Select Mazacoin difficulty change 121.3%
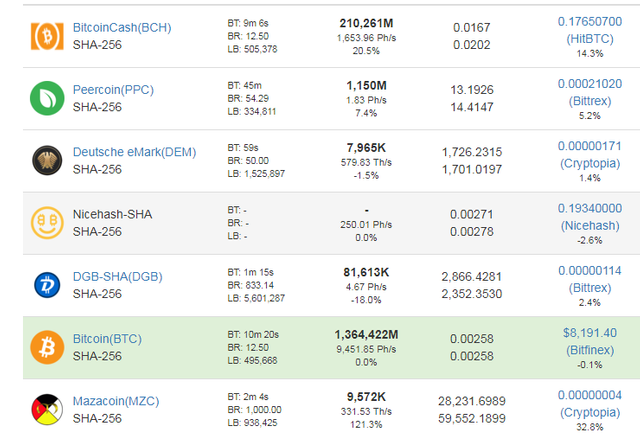This screenshot has height=439, width=640. (366, 424)
